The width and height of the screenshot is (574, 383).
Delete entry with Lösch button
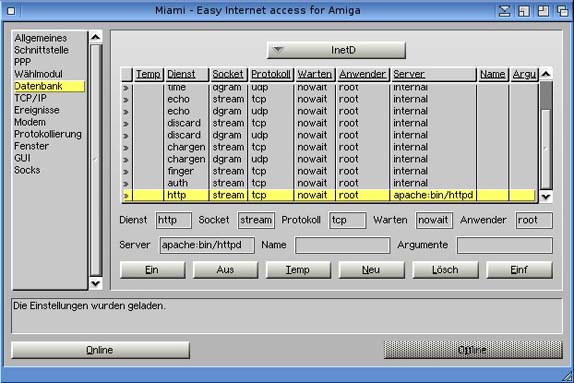445,270
